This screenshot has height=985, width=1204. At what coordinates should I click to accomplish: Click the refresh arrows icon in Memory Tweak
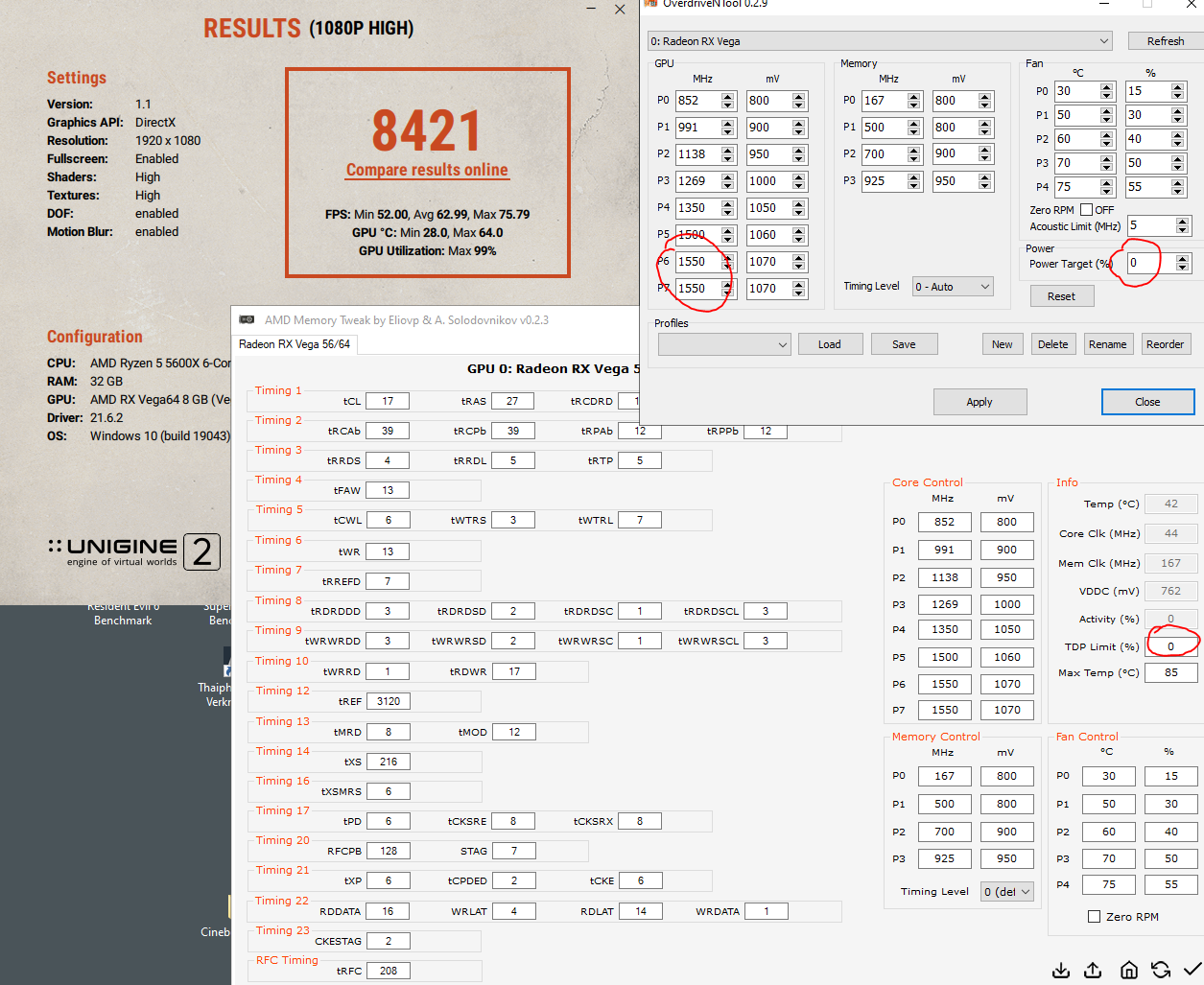[1161, 970]
